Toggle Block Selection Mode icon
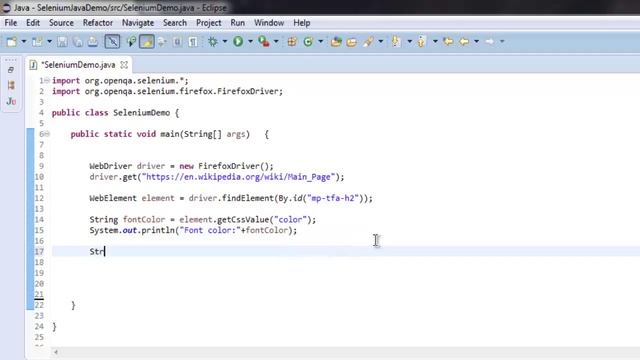 click(177, 41)
